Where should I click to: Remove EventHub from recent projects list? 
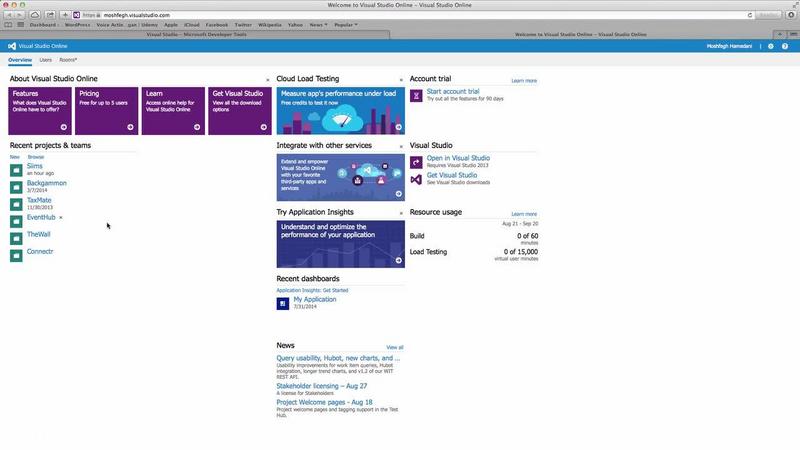click(61, 218)
